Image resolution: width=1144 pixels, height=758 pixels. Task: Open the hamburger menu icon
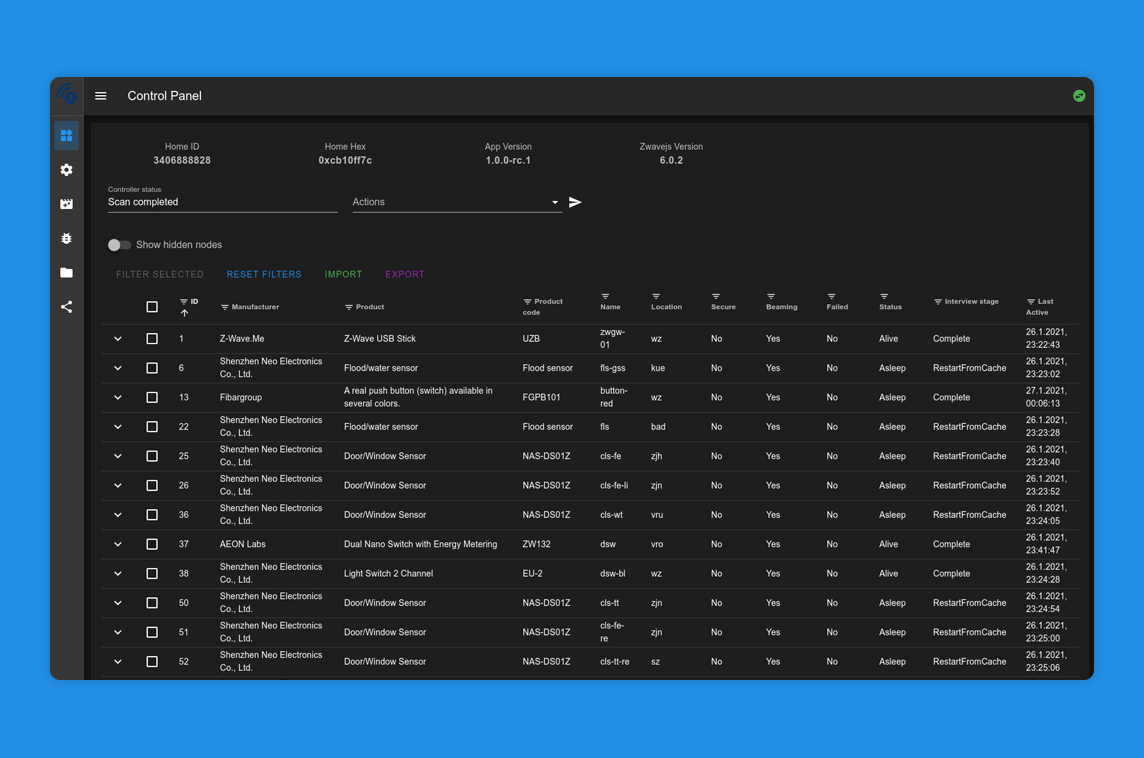[101, 96]
